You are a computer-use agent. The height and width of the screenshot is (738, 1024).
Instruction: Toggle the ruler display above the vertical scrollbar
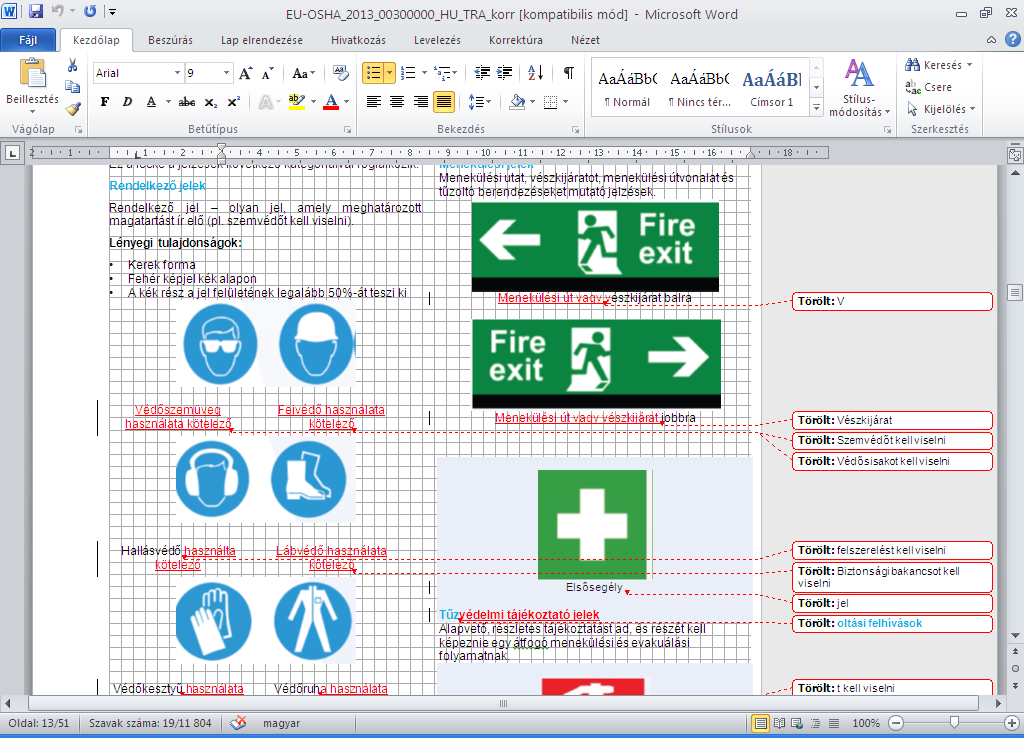pyautogui.click(x=1015, y=155)
